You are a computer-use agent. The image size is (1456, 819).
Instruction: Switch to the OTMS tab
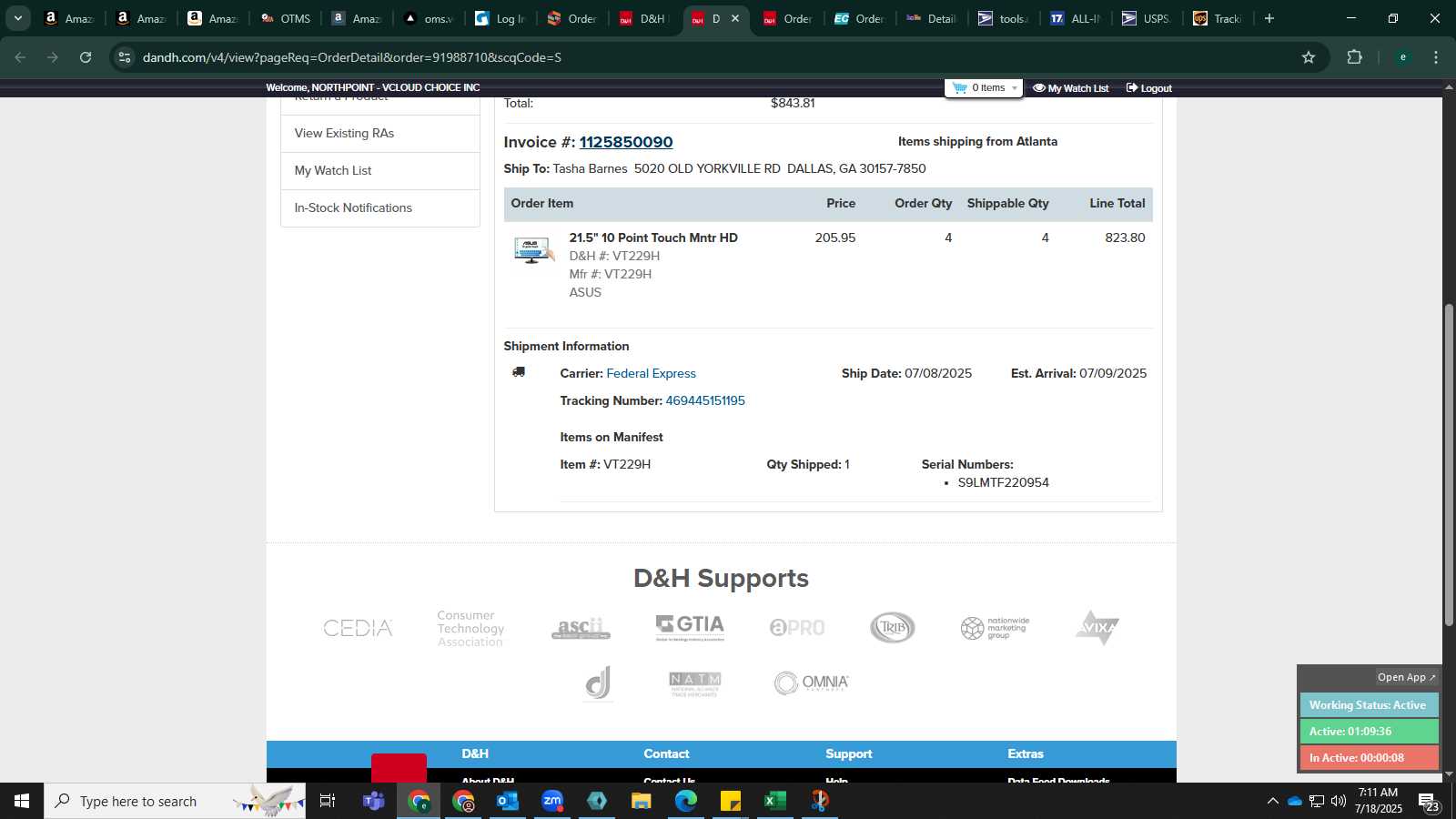pos(285,18)
